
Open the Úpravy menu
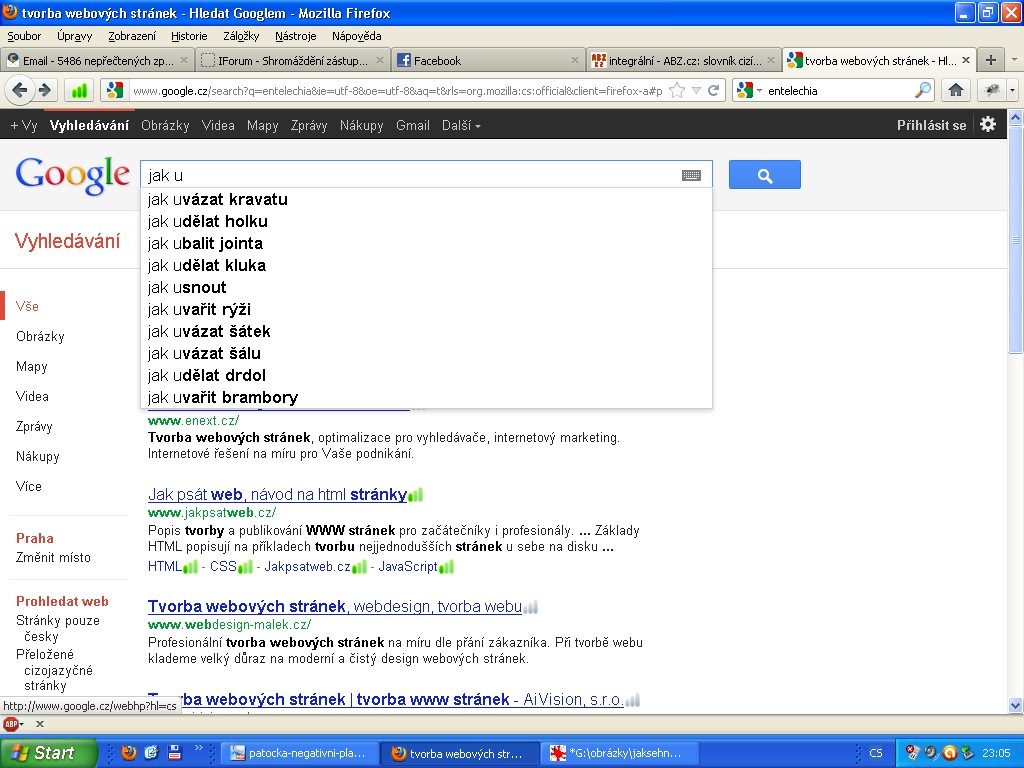click(74, 36)
